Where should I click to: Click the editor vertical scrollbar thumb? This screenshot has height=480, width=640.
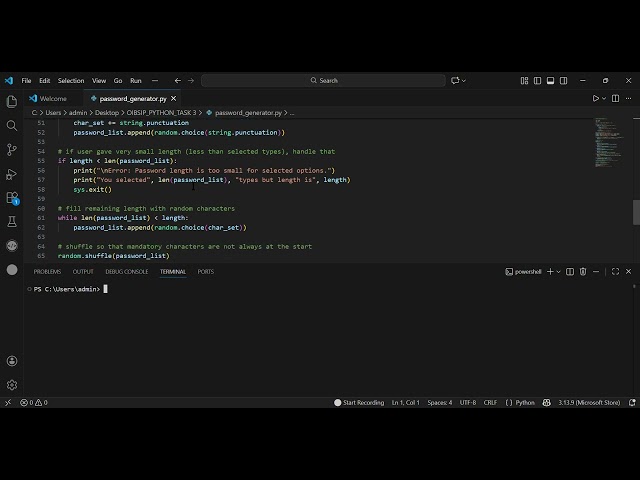pos(636,212)
